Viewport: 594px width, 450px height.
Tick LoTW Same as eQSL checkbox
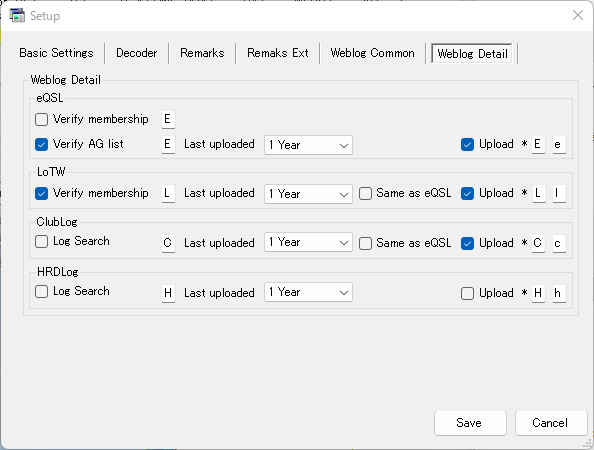tap(365, 194)
